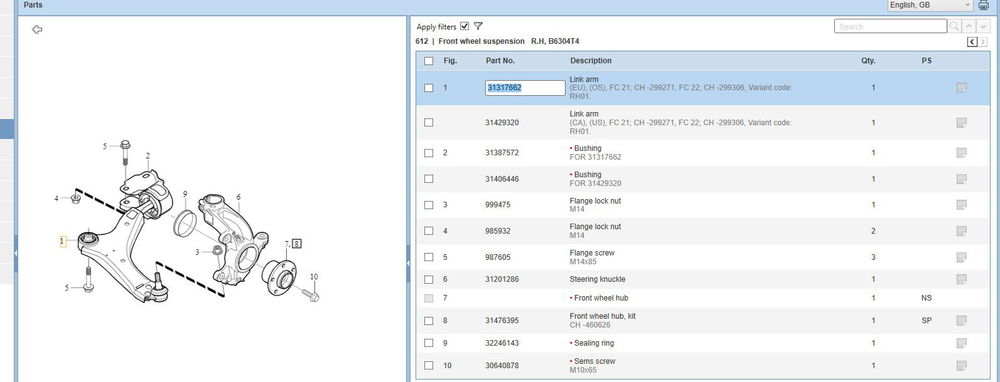This screenshot has width=1000, height=382.
Task: Open note icon for Sems screw row
Action: (962, 365)
